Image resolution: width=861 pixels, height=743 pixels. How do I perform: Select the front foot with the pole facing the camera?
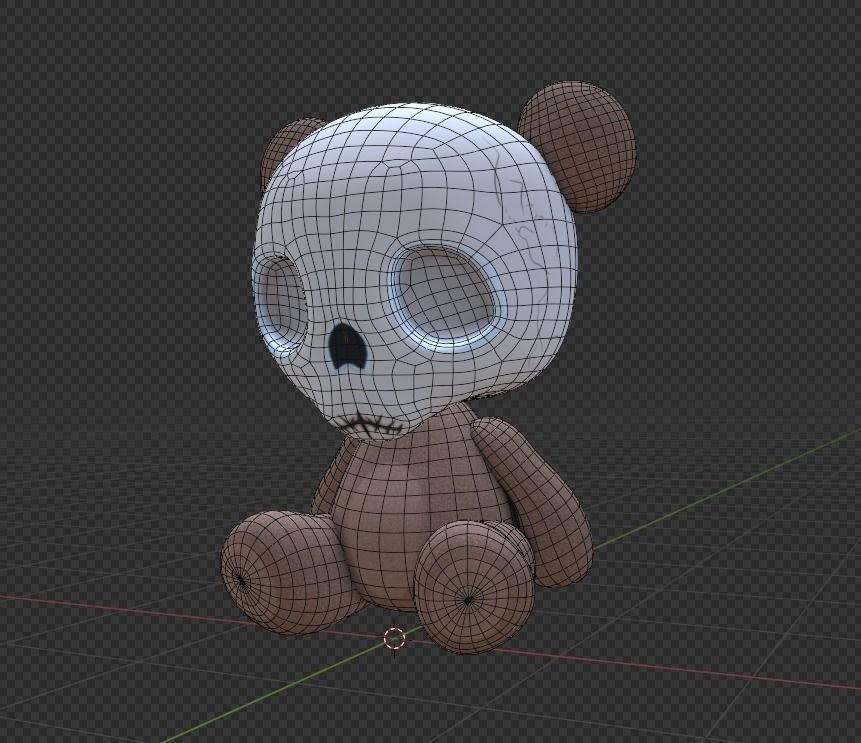point(473,587)
